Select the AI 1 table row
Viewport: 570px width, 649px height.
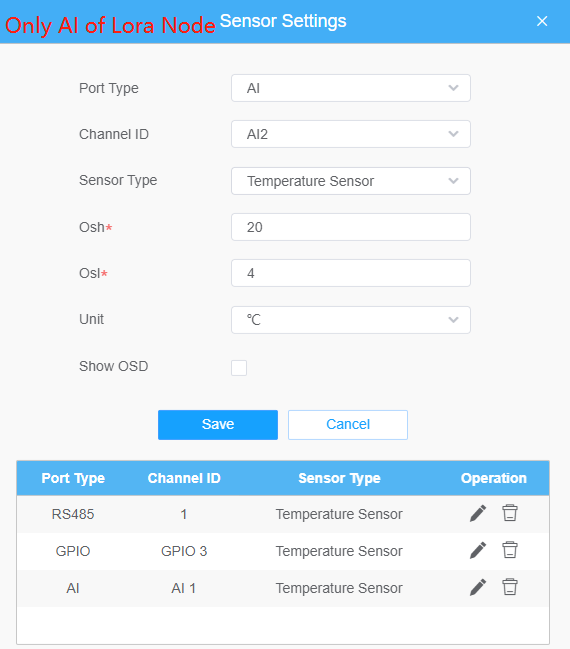pyautogui.click(x=283, y=588)
